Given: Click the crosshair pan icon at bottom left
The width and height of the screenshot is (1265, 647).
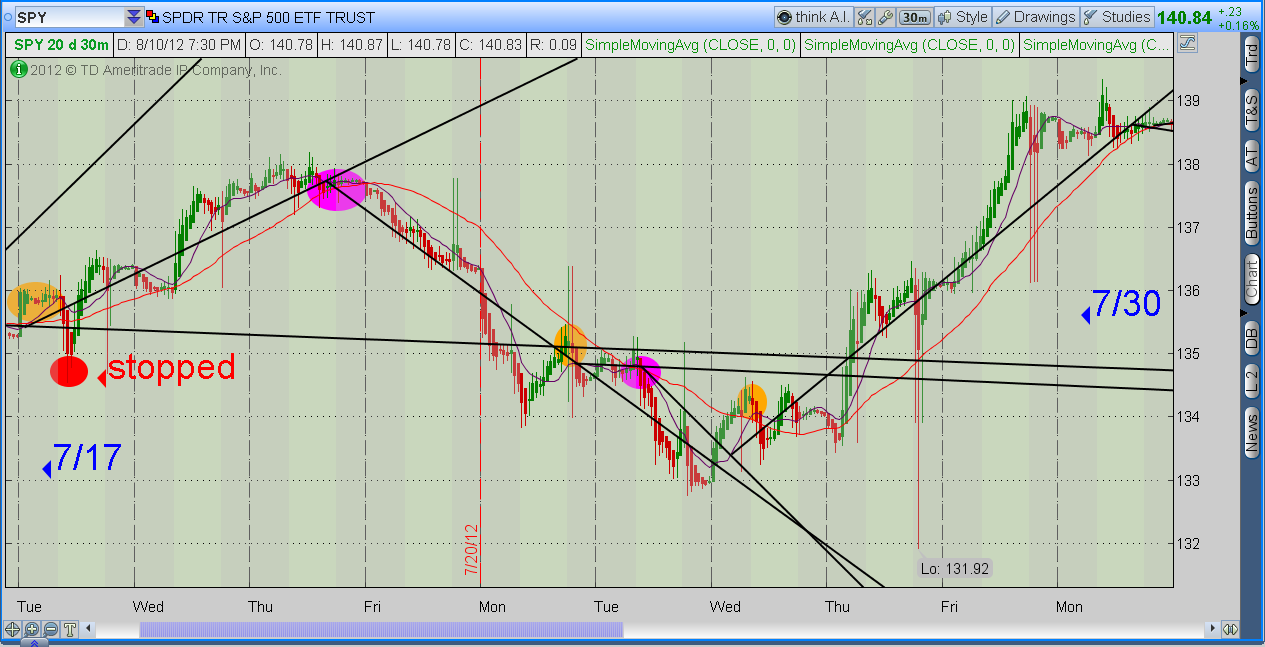Looking at the screenshot, I should coord(12,630).
